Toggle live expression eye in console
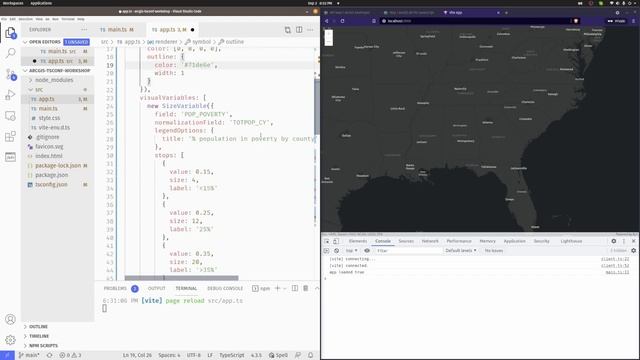The height and width of the screenshot is (360, 640). (x=367, y=251)
